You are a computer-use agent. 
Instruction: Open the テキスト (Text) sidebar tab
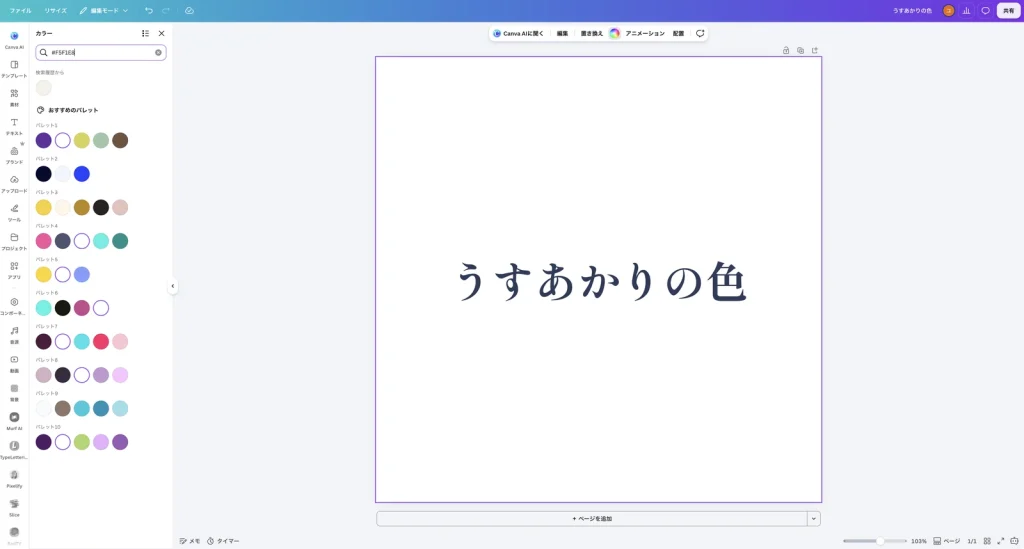pyautogui.click(x=14, y=126)
